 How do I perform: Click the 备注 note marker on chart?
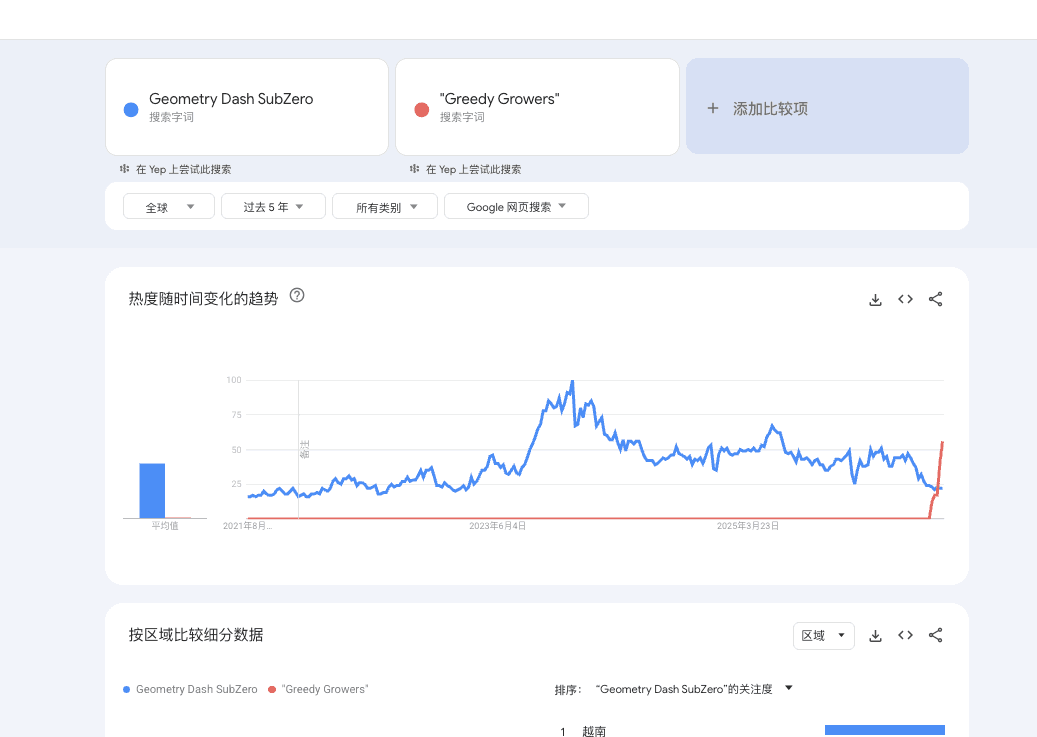304,449
